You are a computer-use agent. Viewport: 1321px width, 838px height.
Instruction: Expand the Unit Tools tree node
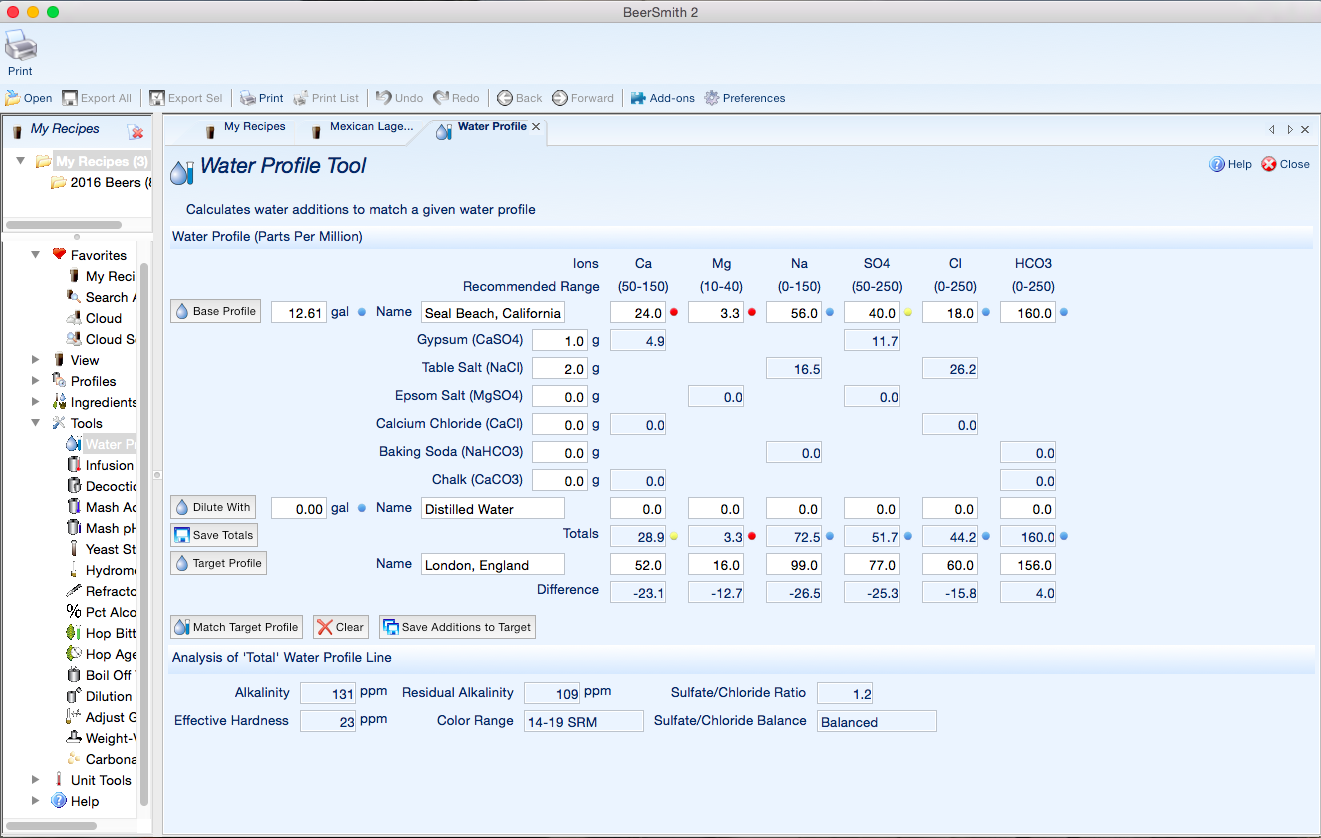[x=36, y=780]
